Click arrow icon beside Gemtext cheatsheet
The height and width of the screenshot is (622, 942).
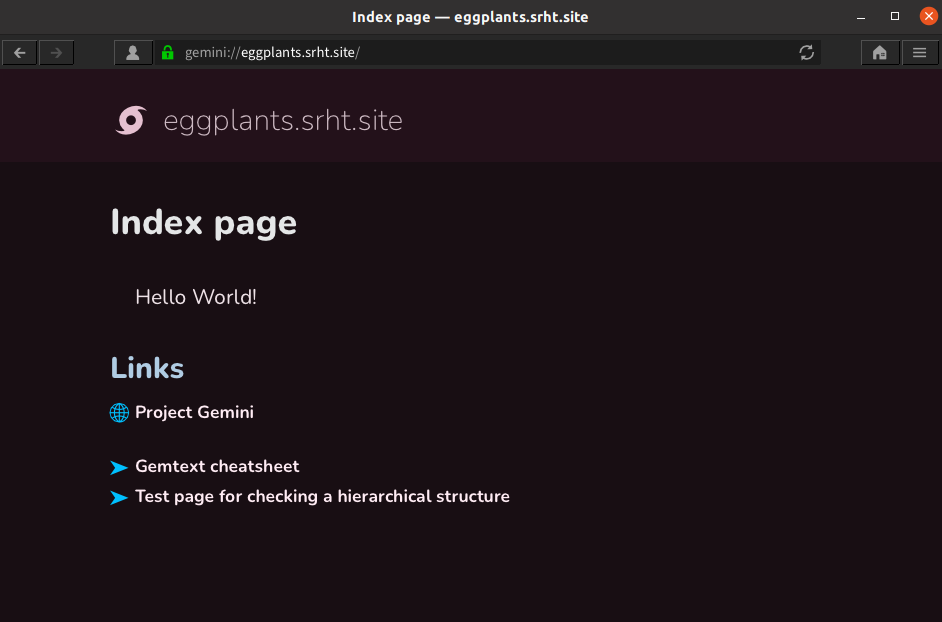pyautogui.click(x=119, y=468)
